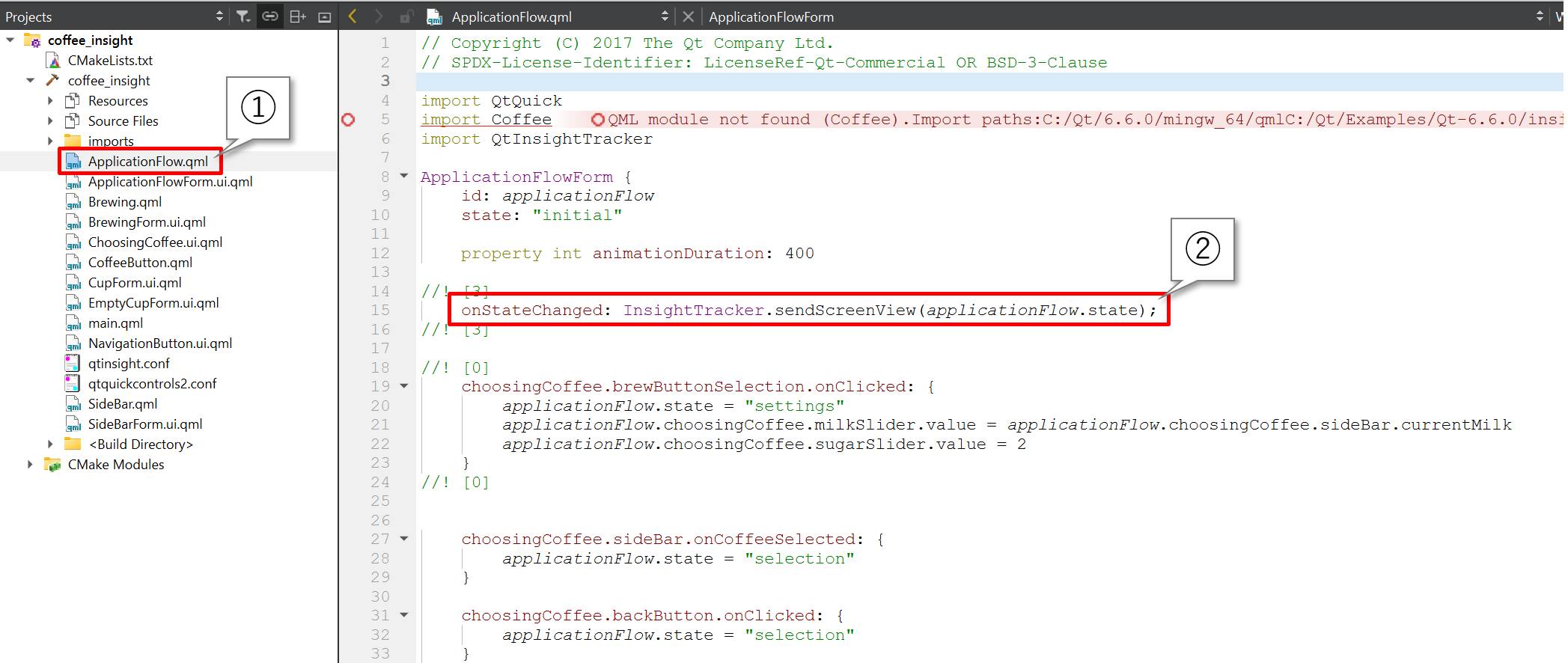Open the ApplicationFlow.qml file selector dropdown

665,16
